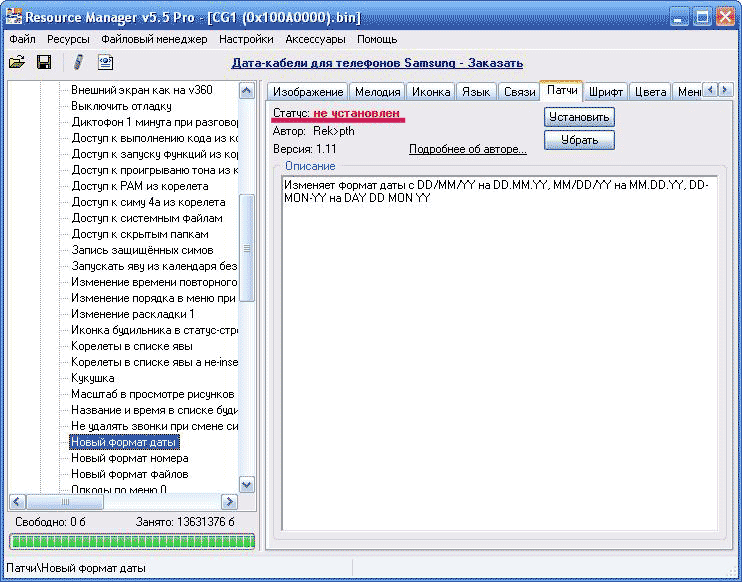Select Изменение раскладки 1 patch
The height and width of the screenshot is (582, 742).
tap(132, 314)
